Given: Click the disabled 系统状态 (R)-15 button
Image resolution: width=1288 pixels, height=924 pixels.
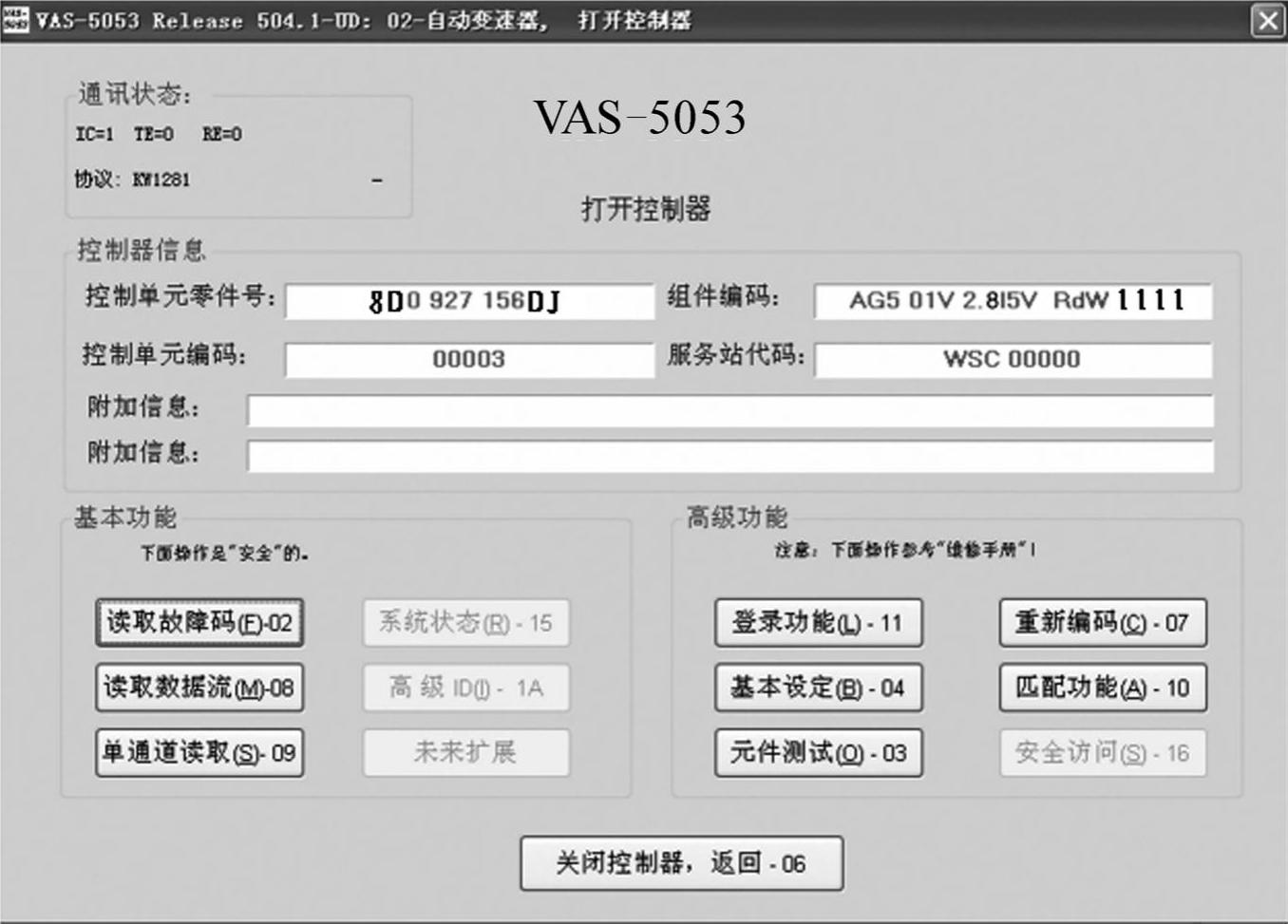Looking at the screenshot, I should (465, 623).
